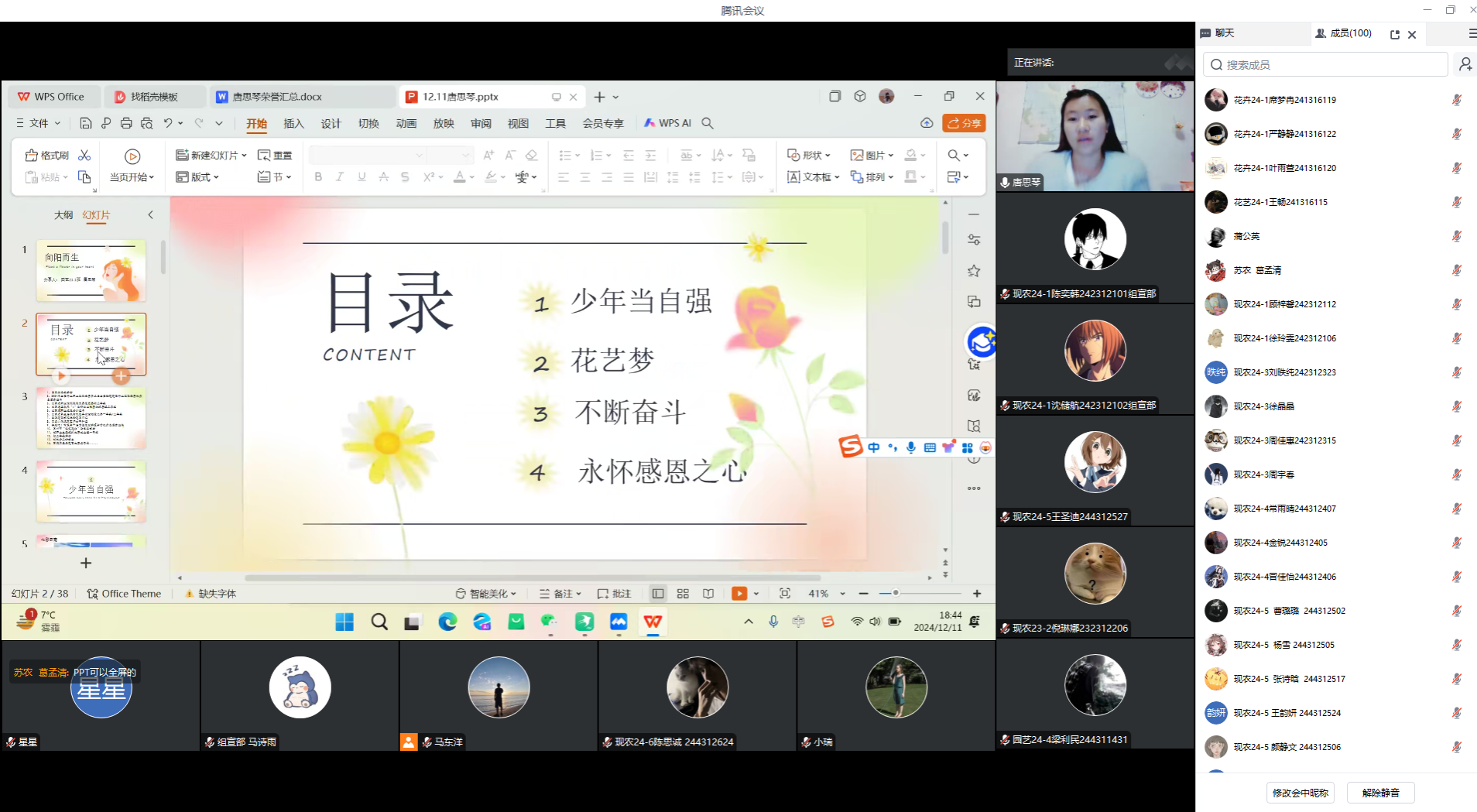Open the 放映 ribbon tab
This screenshot has width=1477, height=812.
444,123
